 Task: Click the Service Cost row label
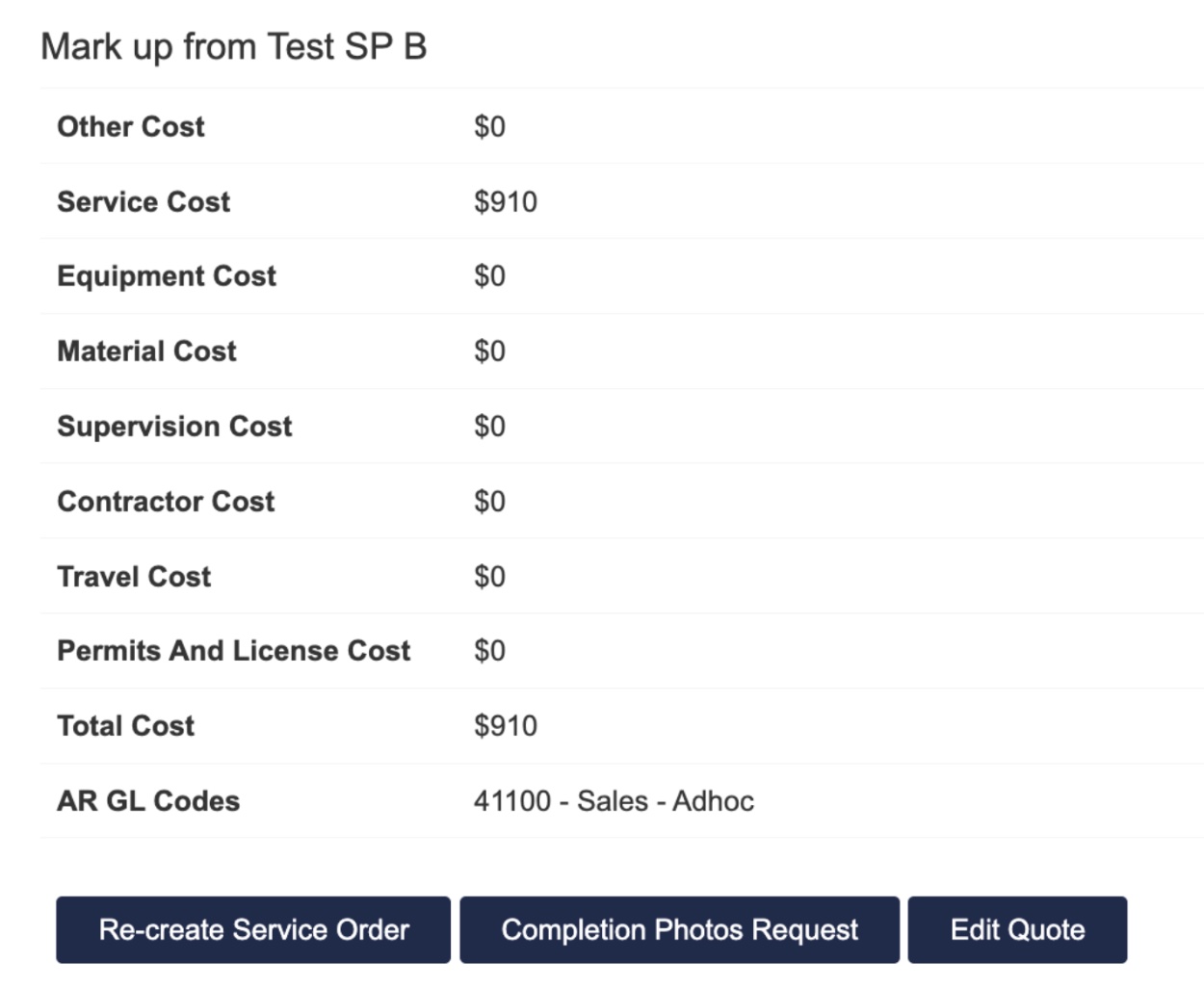point(144,201)
